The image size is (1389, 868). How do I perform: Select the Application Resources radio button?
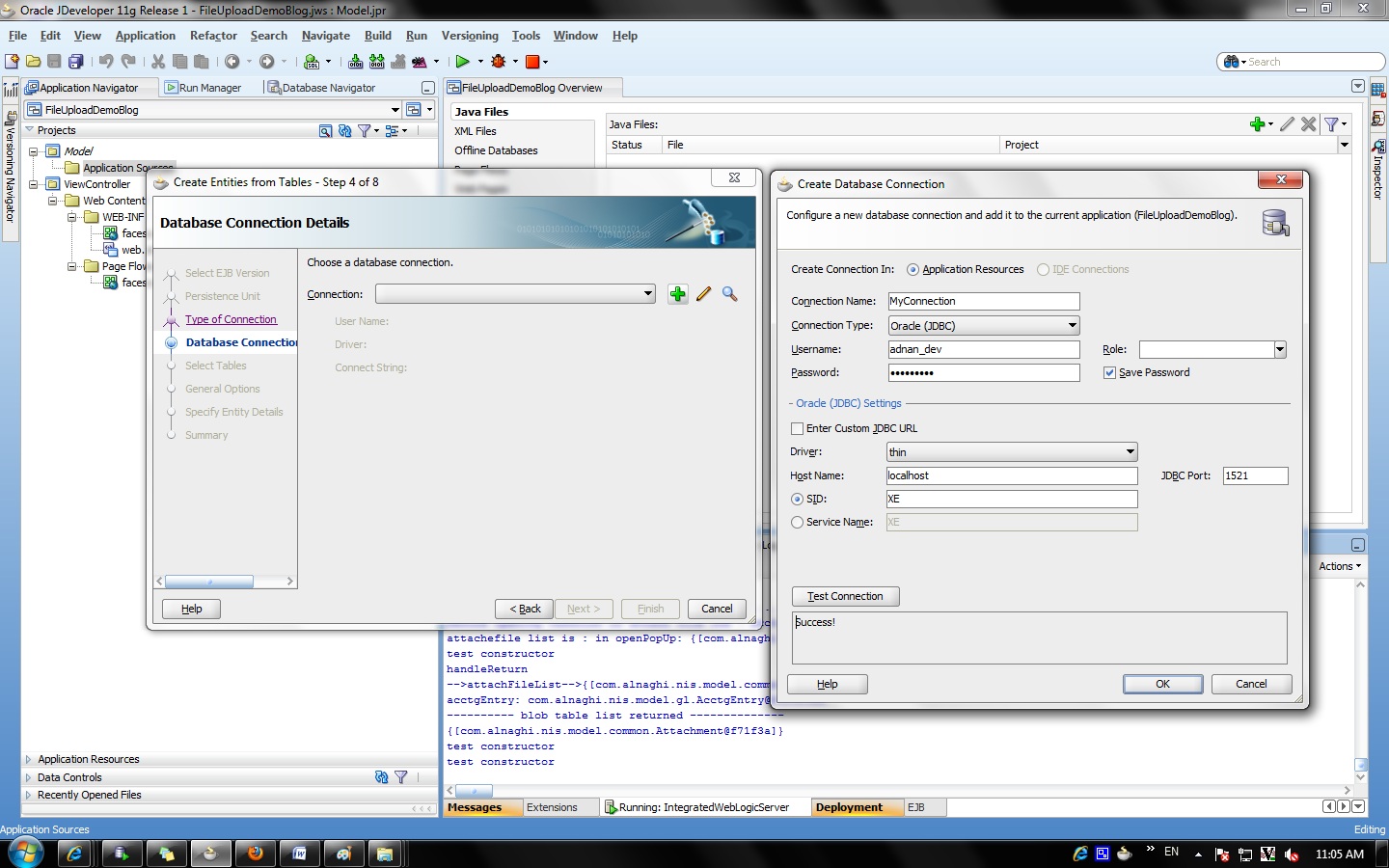[x=912, y=270]
